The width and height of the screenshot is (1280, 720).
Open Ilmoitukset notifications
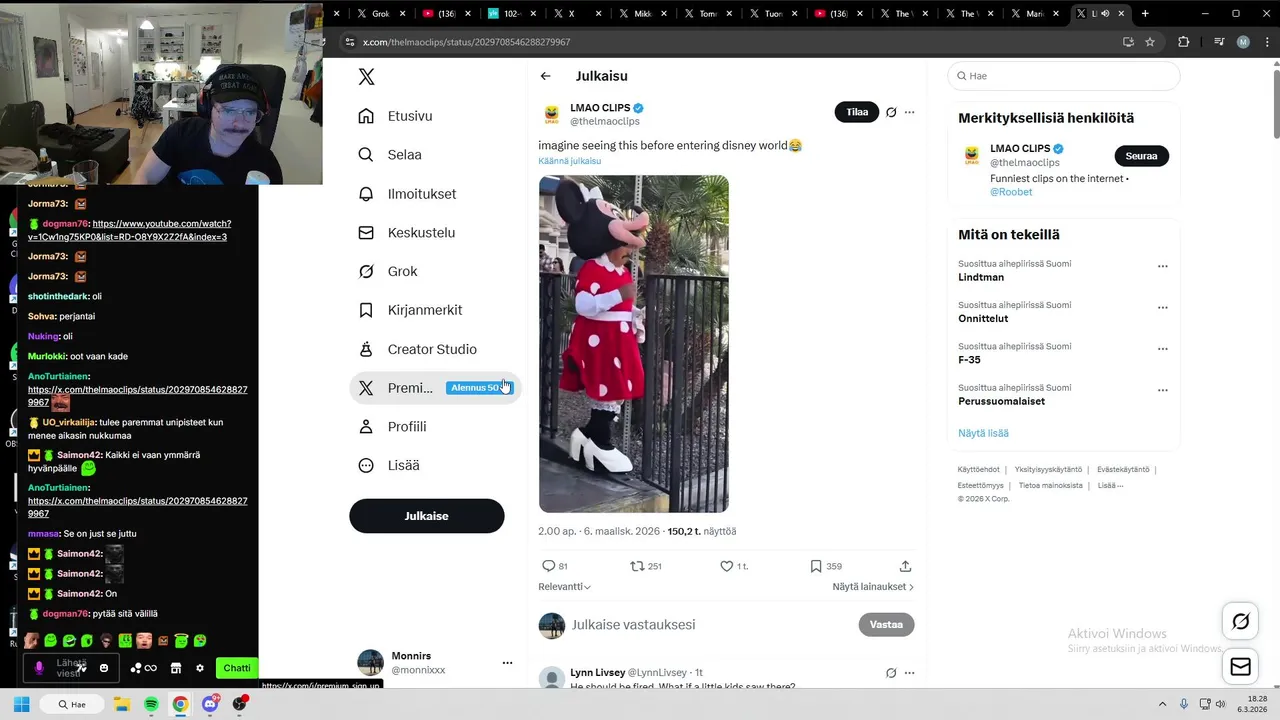pos(407,194)
